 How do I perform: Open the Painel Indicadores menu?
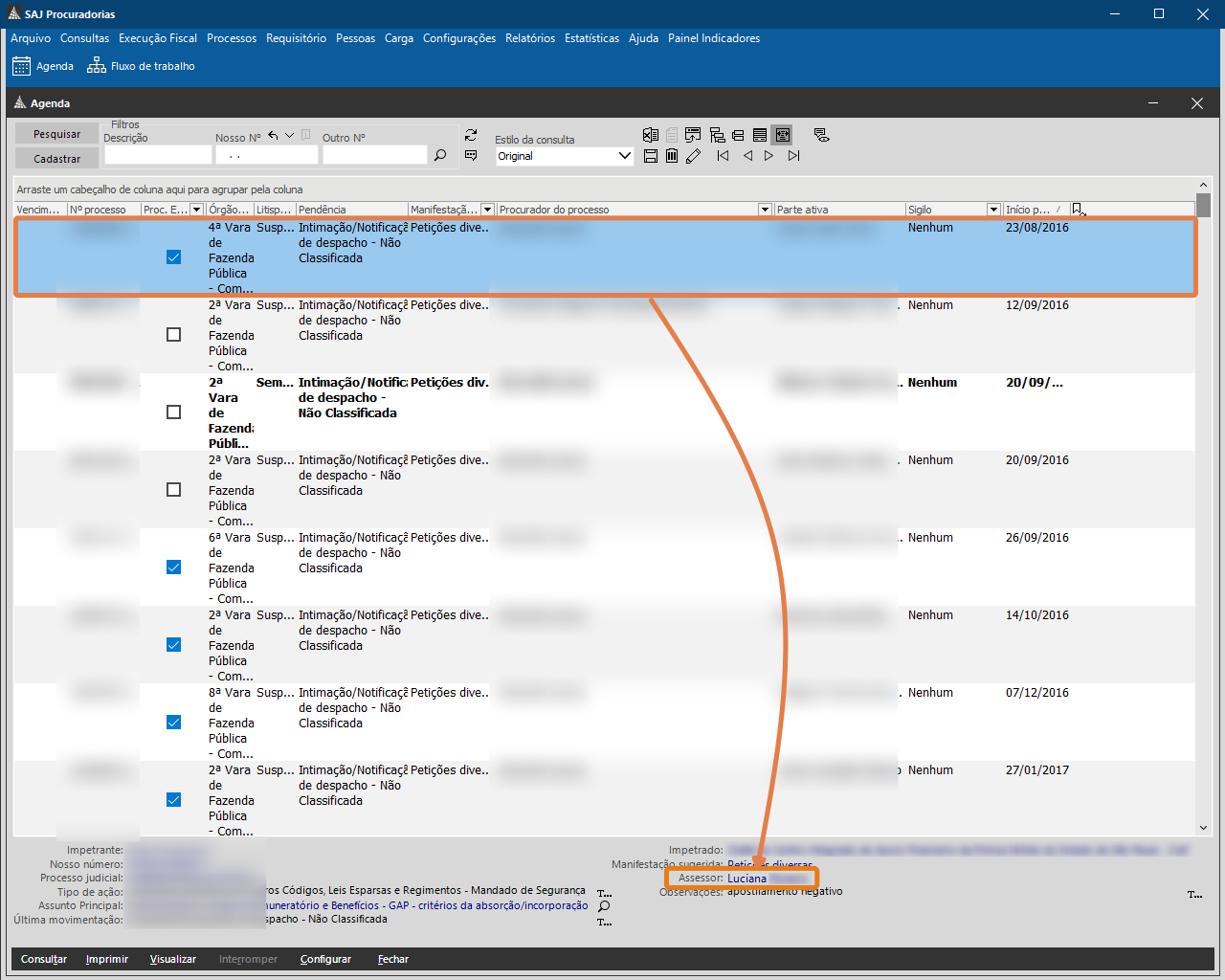714,38
